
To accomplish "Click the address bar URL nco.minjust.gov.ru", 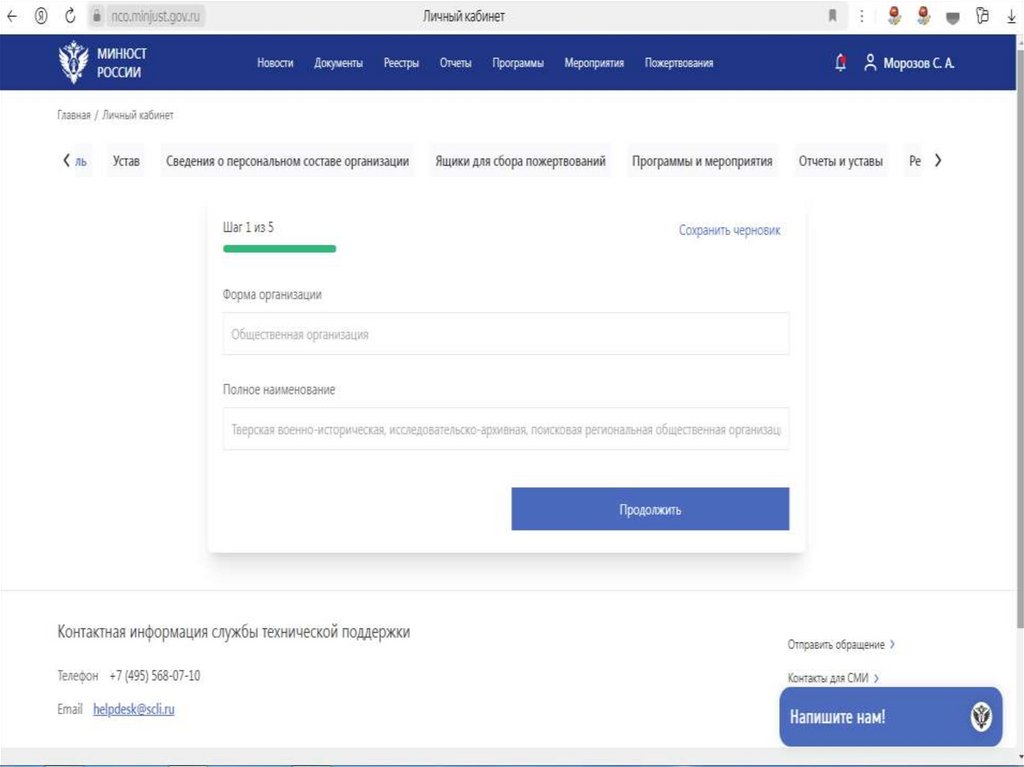I will (x=155, y=16).
